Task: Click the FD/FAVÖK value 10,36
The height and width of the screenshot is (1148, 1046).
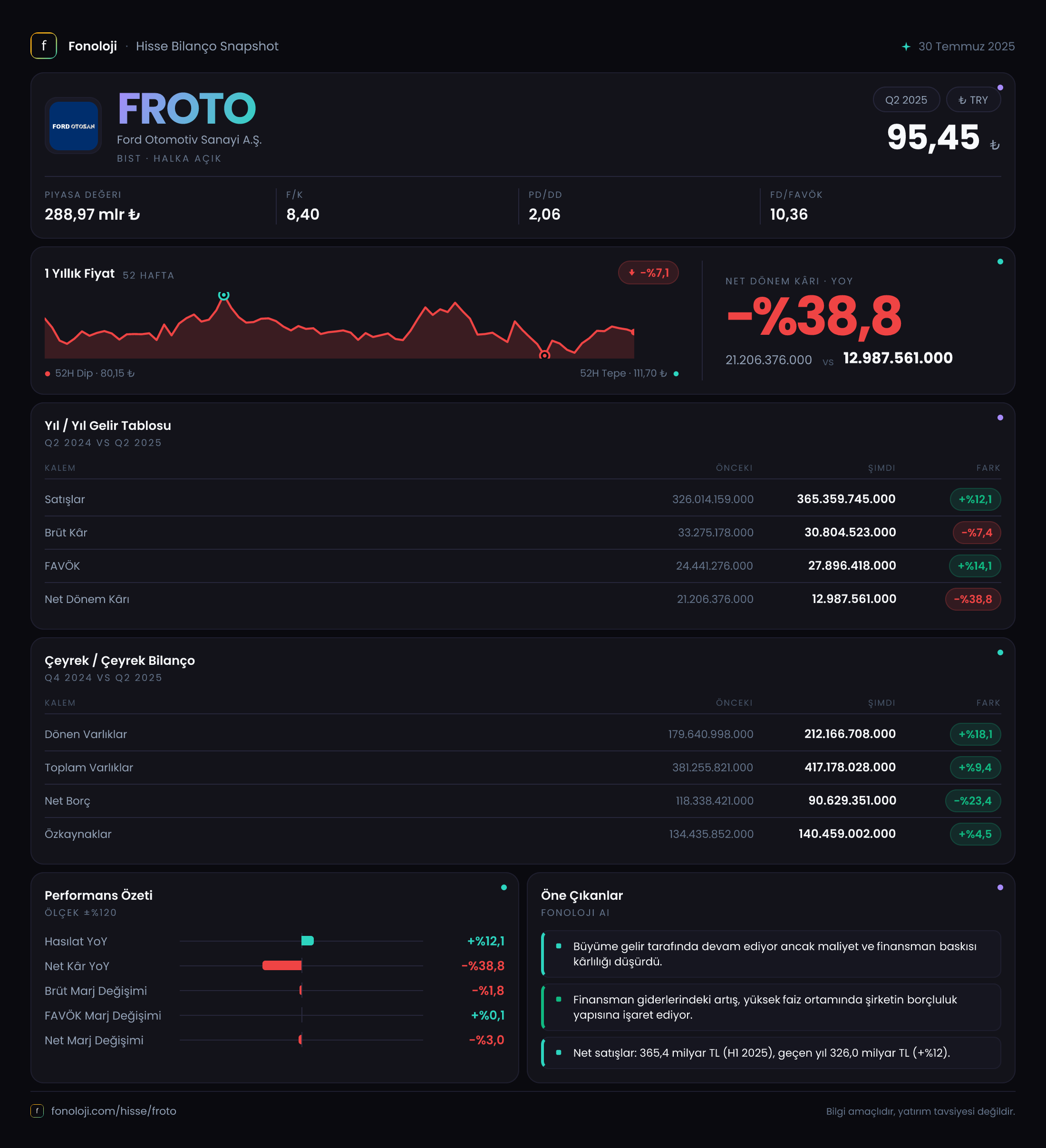Action: pos(789,214)
